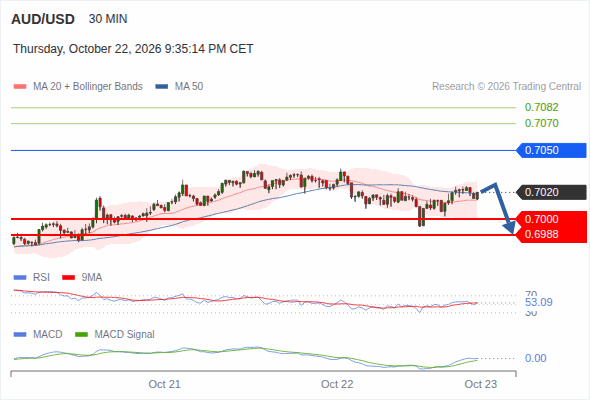Click the MA 20 + Bollinger Bands legend label
The width and height of the screenshot is (590, 400).
coord(88,87)
